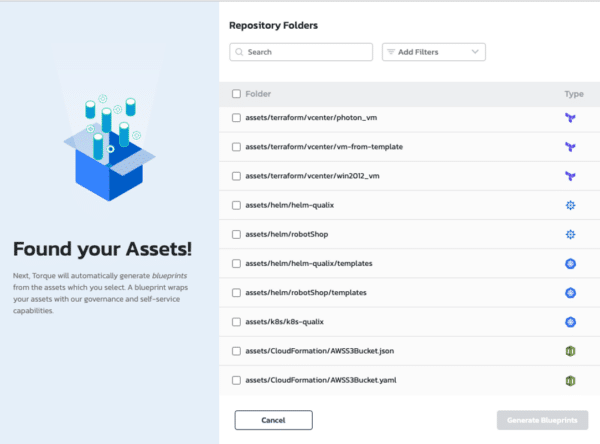Click Kubernetes icon for helm-qualix/templates row

570,264
